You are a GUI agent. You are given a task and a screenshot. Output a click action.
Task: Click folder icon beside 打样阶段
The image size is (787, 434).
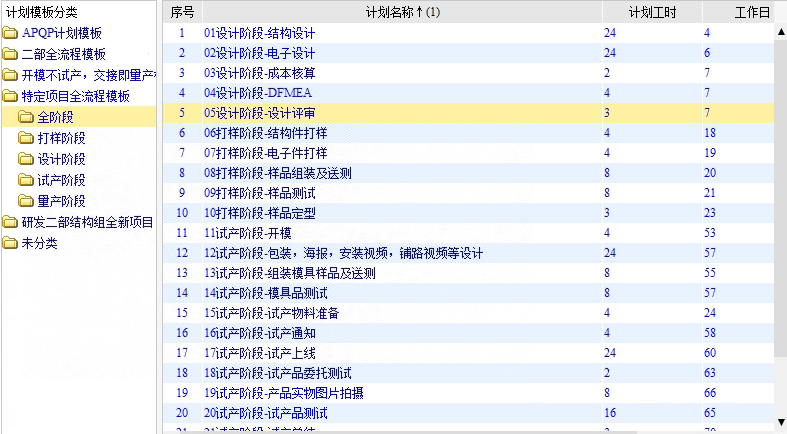click(x=26, y=138)
